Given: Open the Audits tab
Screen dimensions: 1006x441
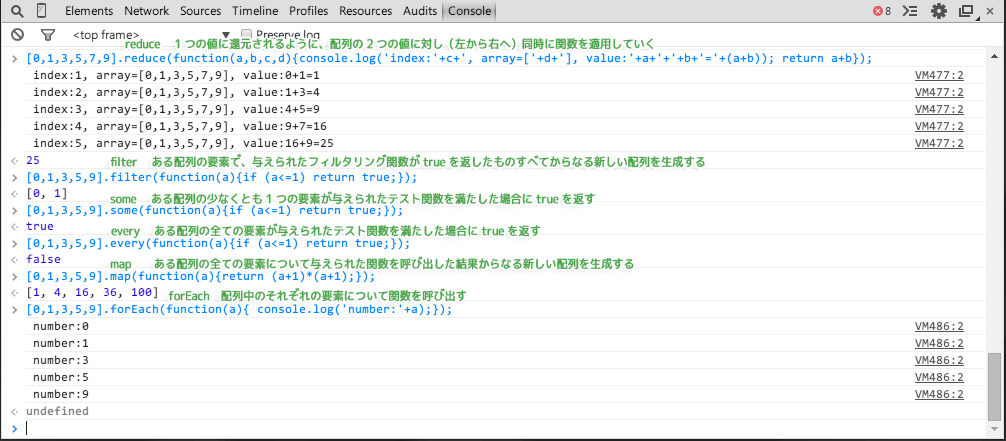Looking at the screenshot, I should 420,11.
